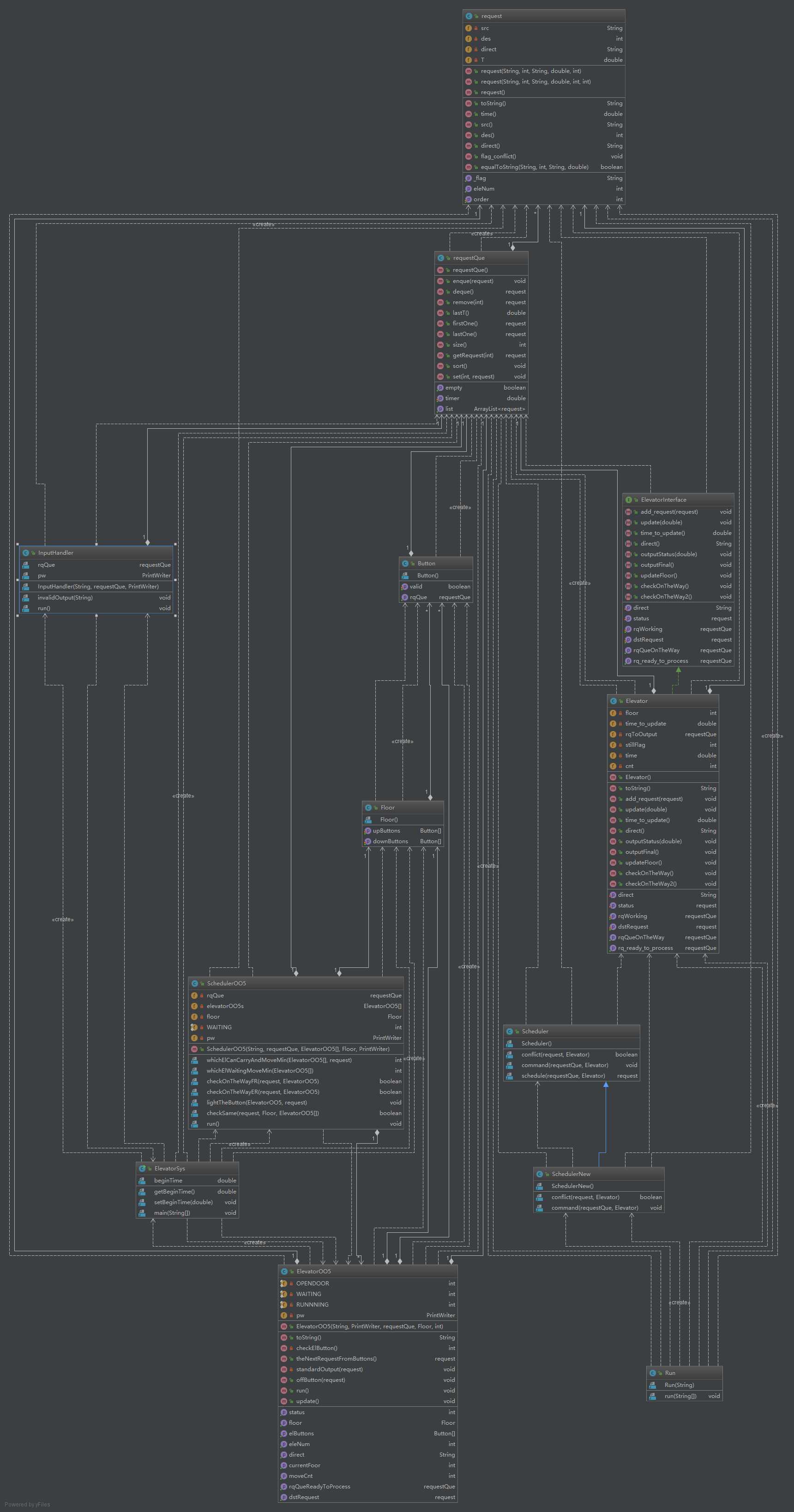Select 'run(String[])' method in Run class
This screenshot has height=1512, width=794.
pyautogui.click(x=684, y=1396)
